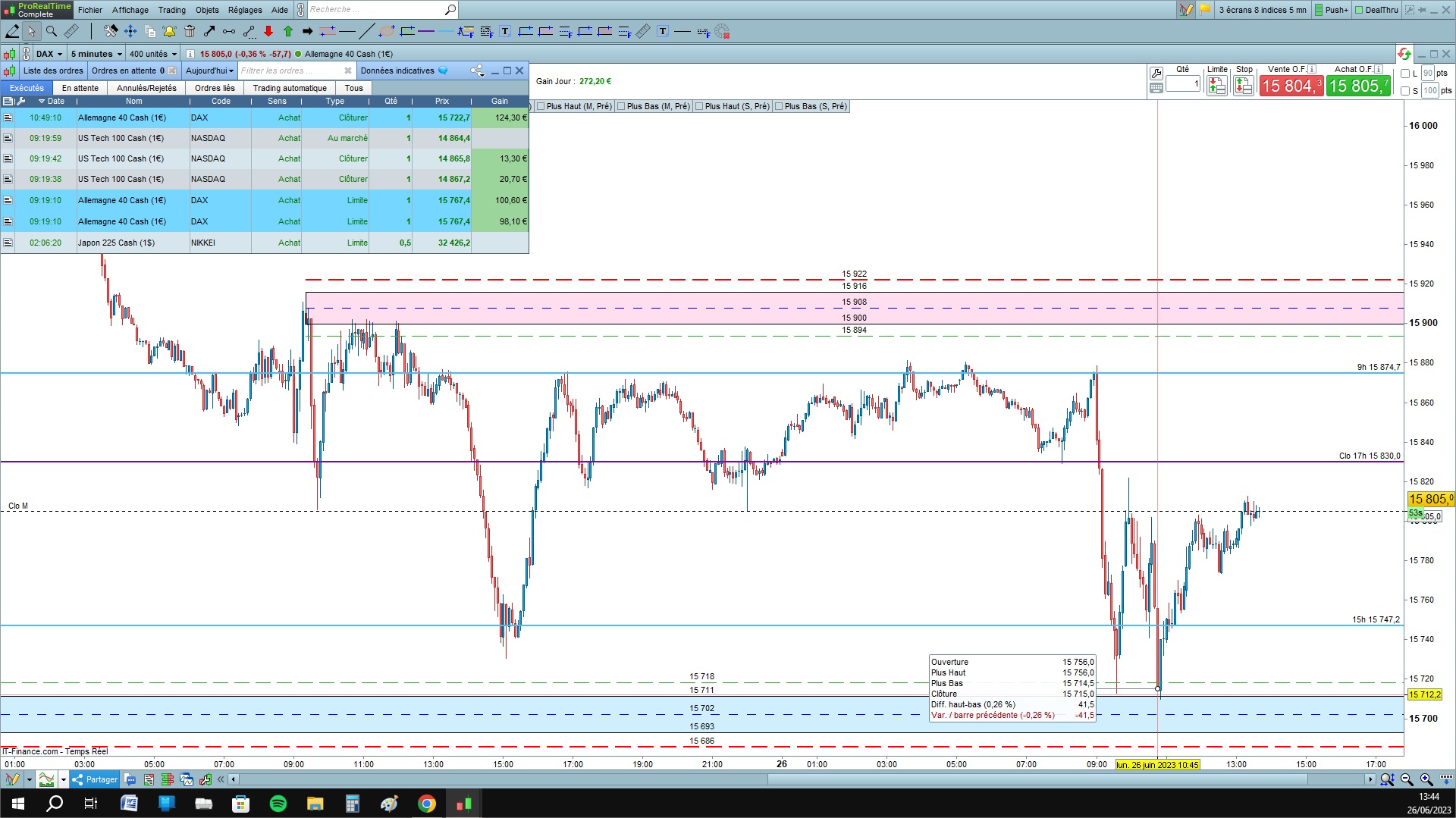Image resolution: width=1456 pixels, height=818 pixels.
Task: Switch to the Annulés/Rejetés tab
Action: (146, 88)
